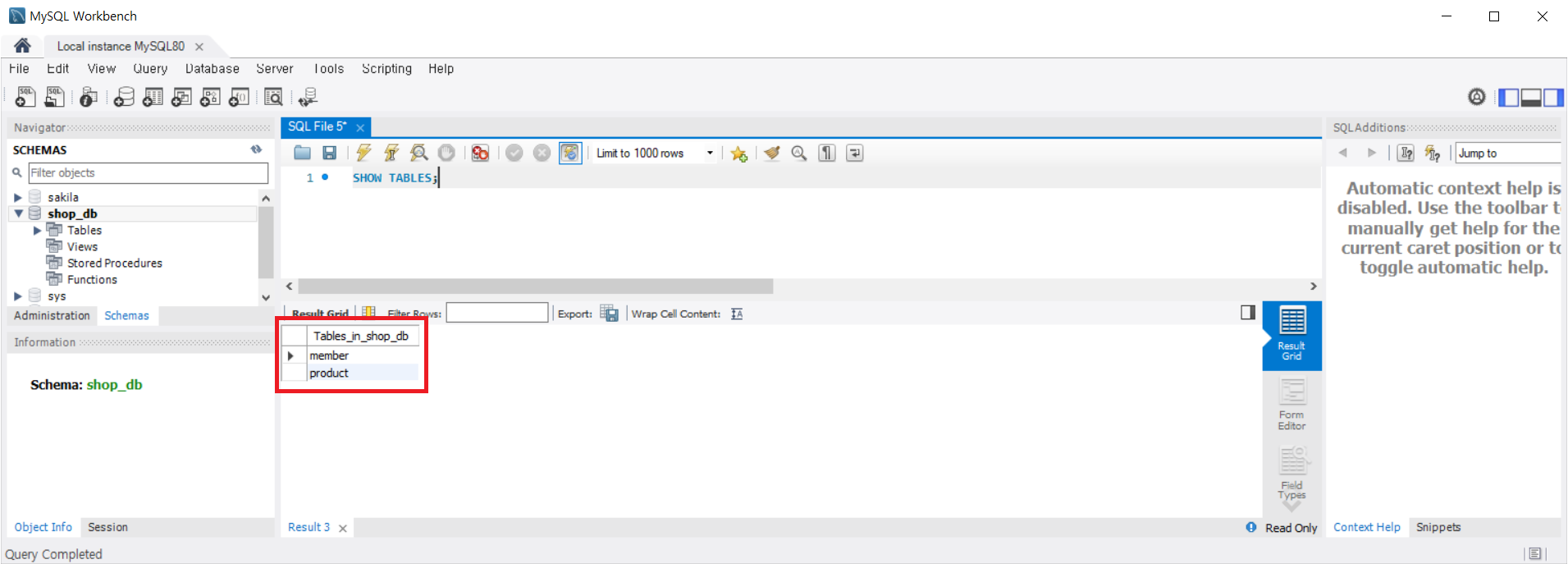The width and height of the screenshot is (1568, 564).
Task: Open the Form Editor panel
Action: click(x=1291, y=404)
